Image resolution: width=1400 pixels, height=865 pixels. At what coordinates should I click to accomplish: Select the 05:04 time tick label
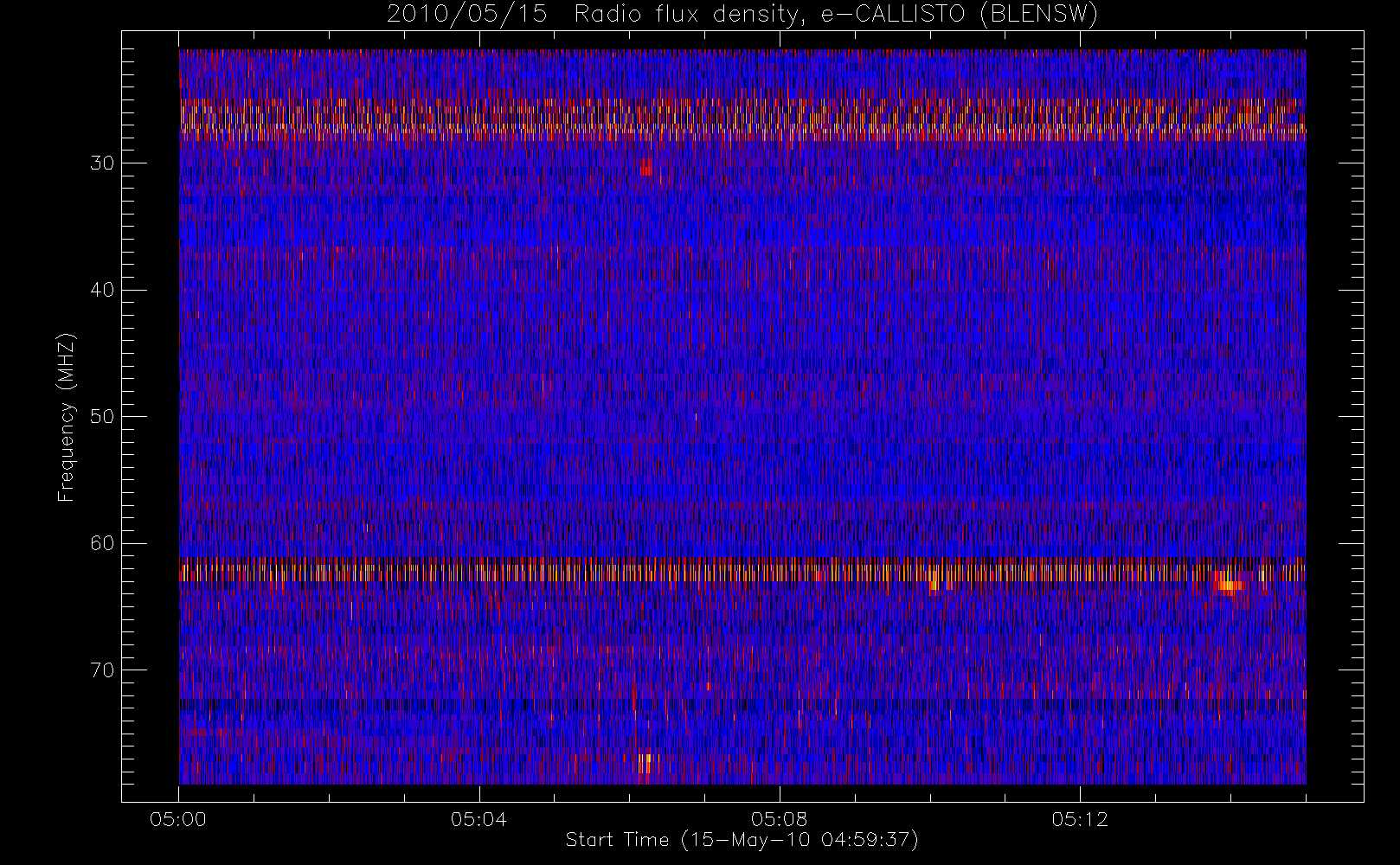coord(478,819)
